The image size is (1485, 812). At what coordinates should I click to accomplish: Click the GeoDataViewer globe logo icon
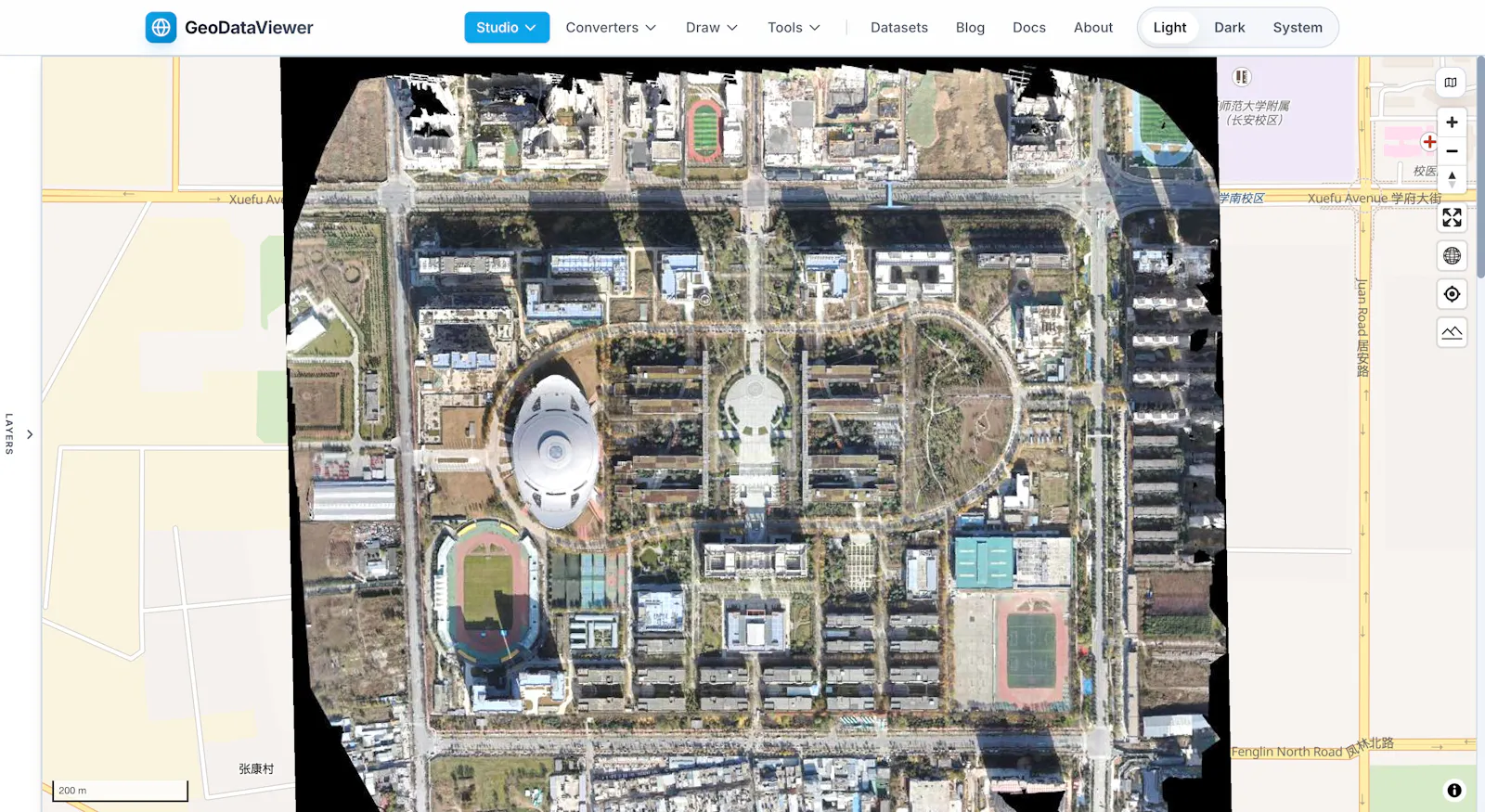(x=161, y=28)
